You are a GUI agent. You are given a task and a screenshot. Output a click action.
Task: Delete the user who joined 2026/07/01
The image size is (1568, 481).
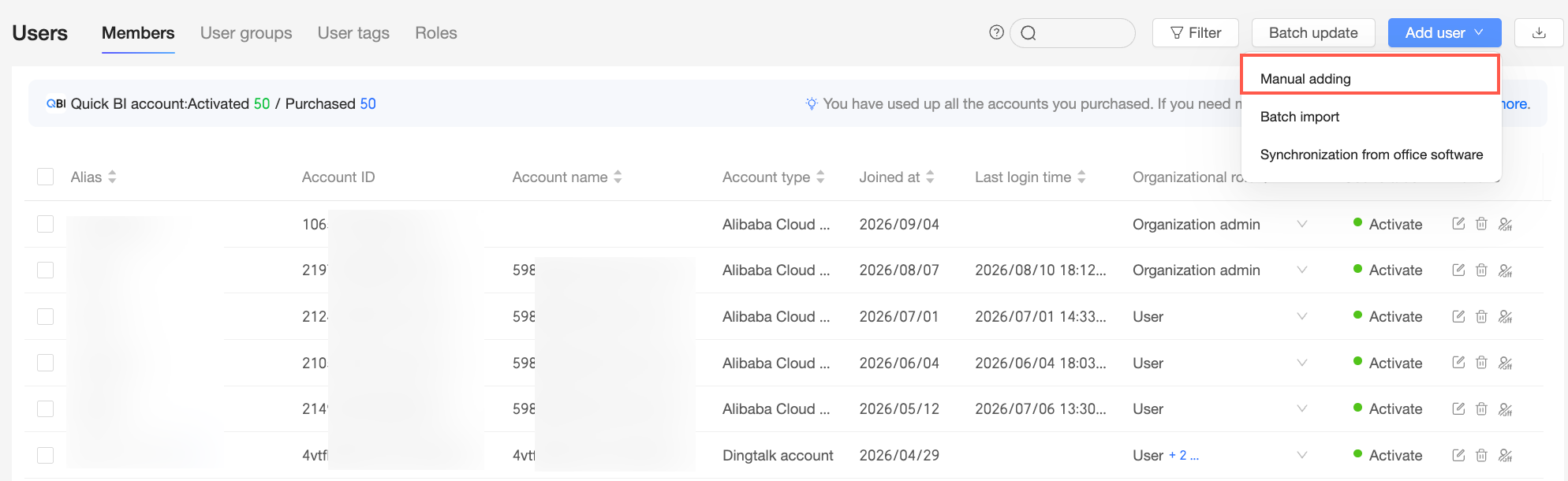coord(1481,316)
